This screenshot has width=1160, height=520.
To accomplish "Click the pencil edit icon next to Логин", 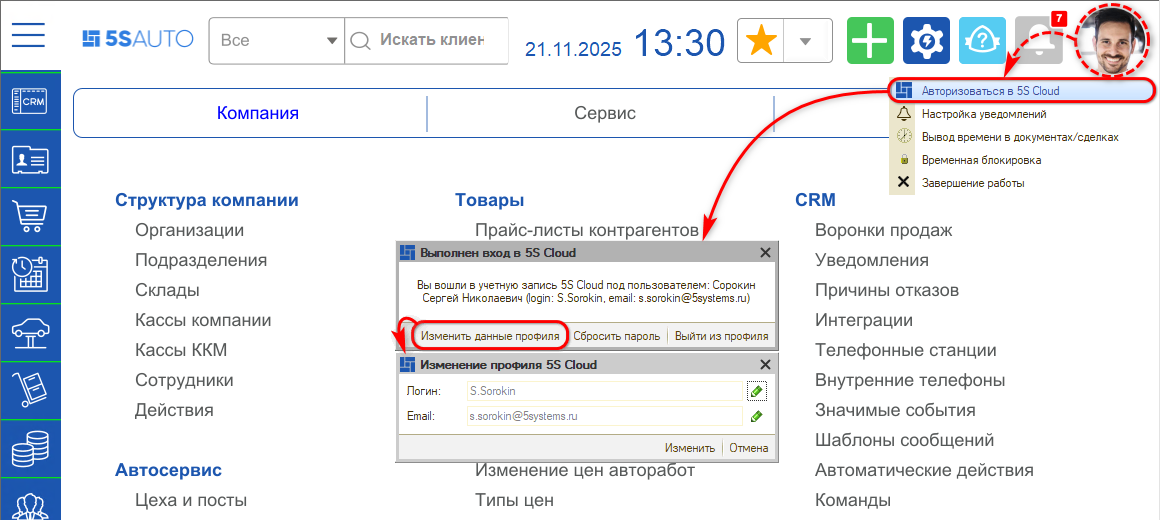I will (756, 391).
